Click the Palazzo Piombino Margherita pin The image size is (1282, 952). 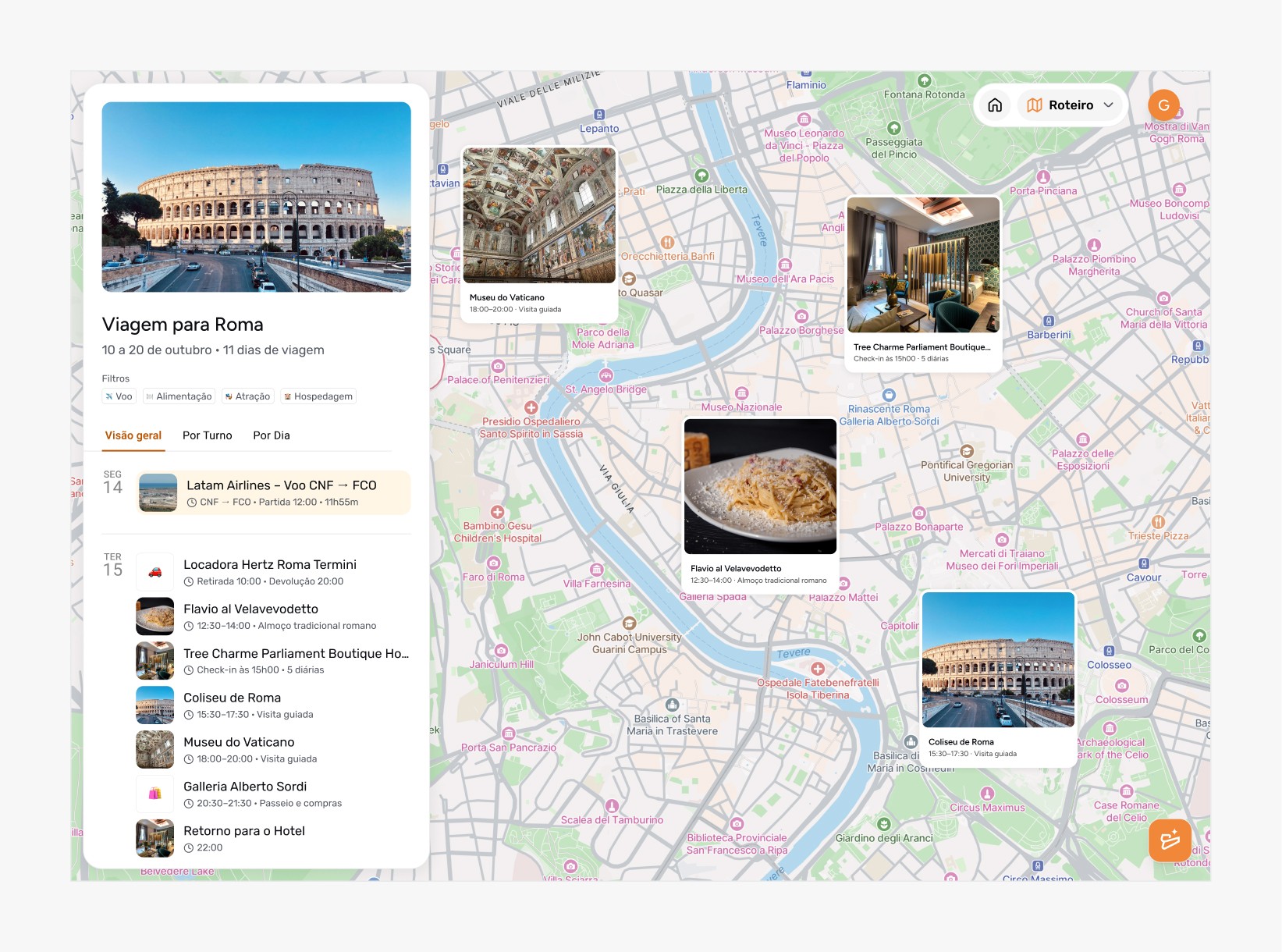pyautogui.click(x=1094, y=245)
